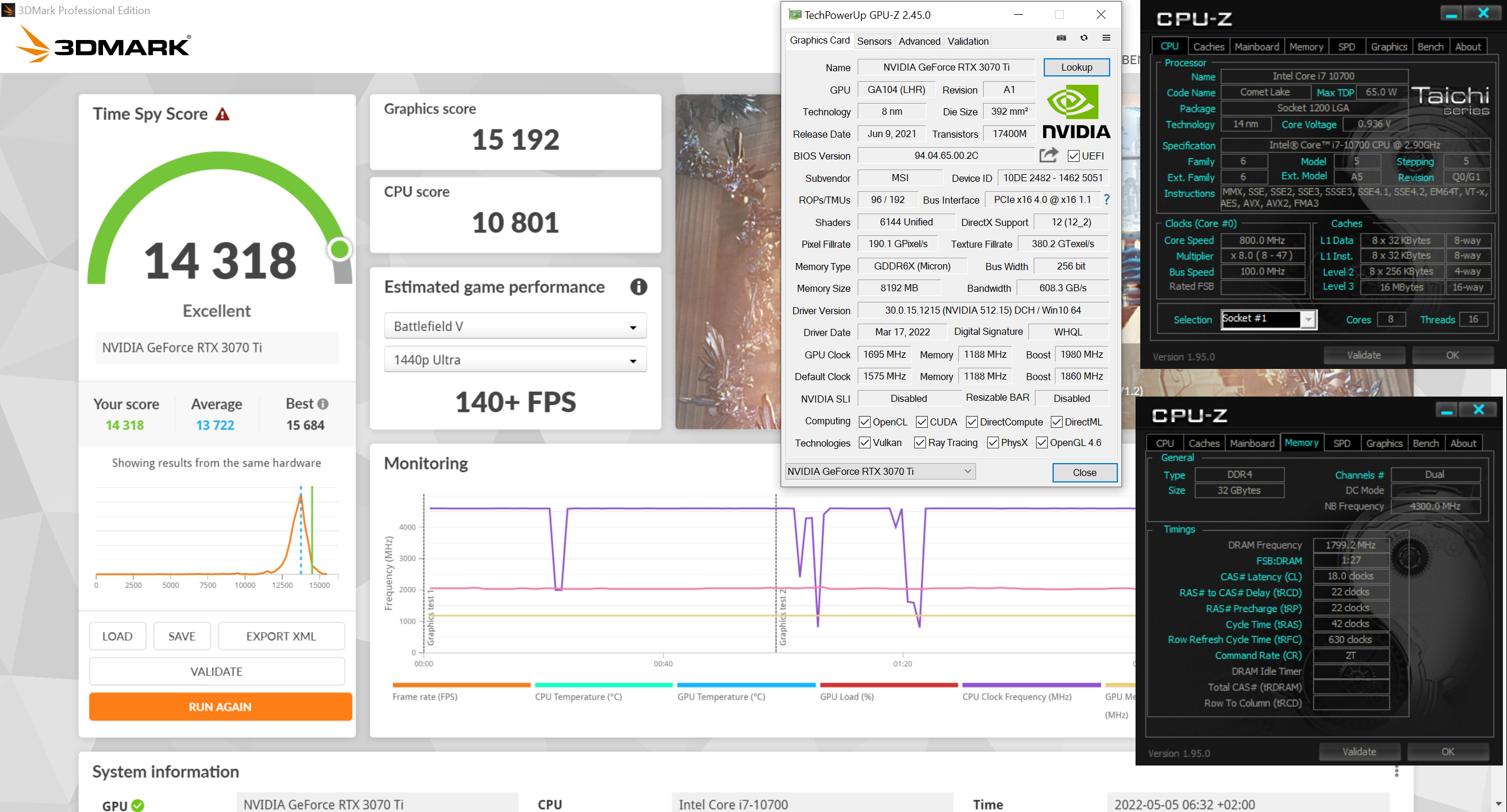Screen dimensions: 1507x812
Task: Toggle the UEFI checkbox
Action: (1074, 156)
